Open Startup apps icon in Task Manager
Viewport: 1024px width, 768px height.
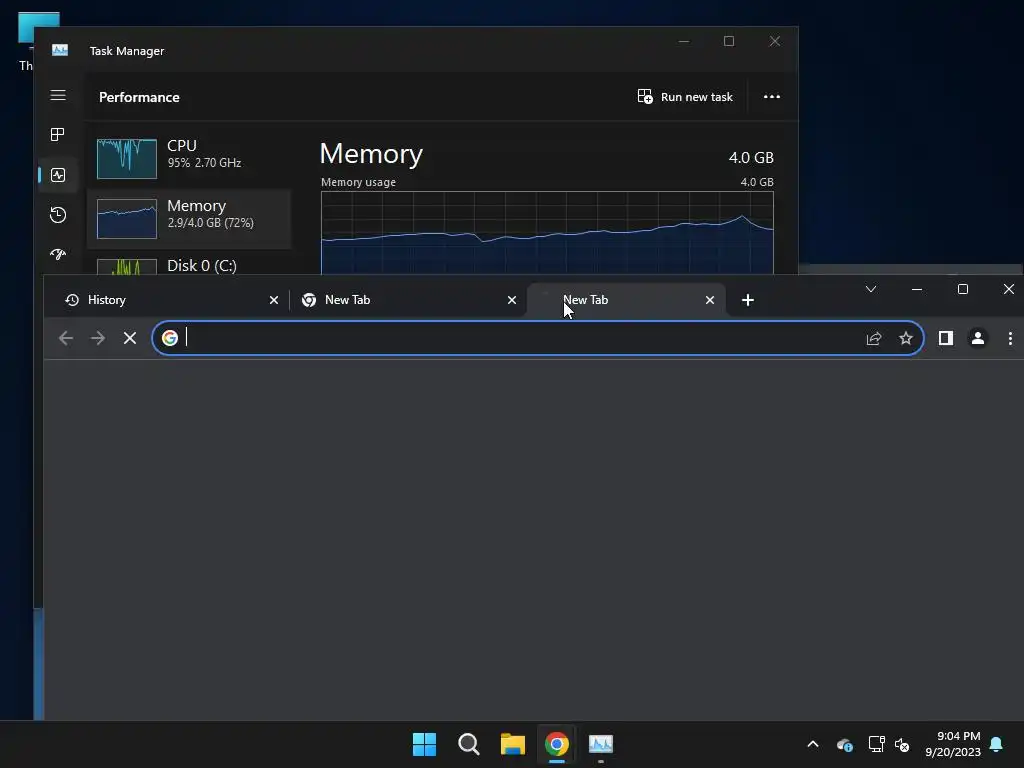[58, 254]
